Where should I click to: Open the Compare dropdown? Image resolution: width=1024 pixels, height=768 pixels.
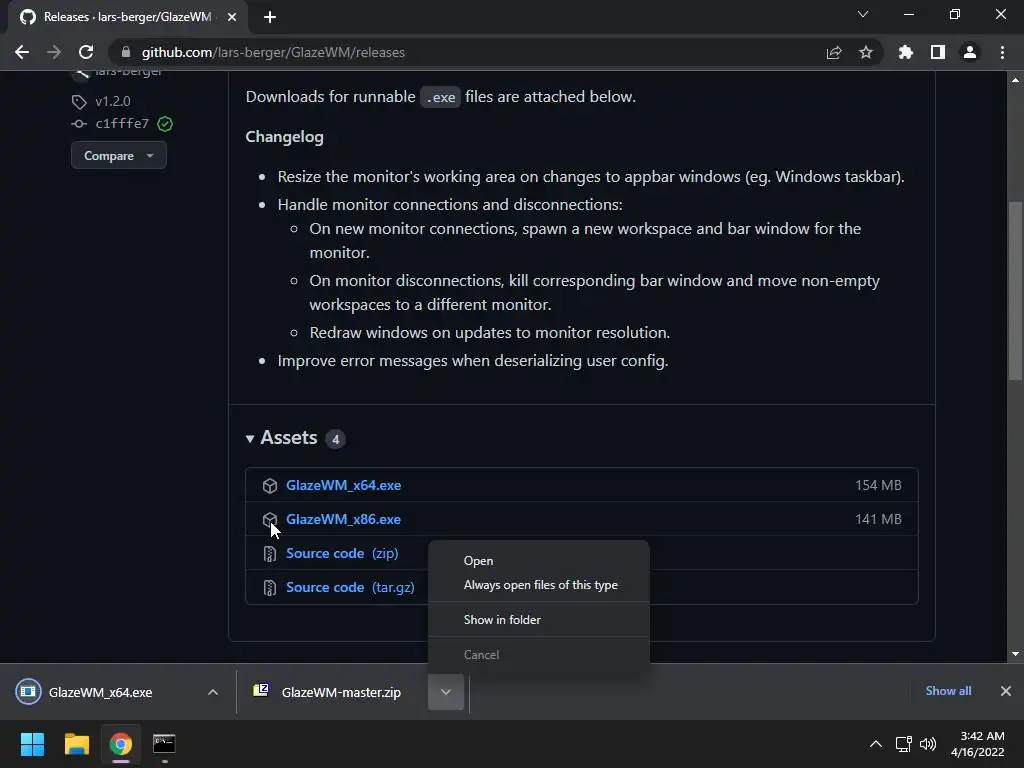pos(119,155)
